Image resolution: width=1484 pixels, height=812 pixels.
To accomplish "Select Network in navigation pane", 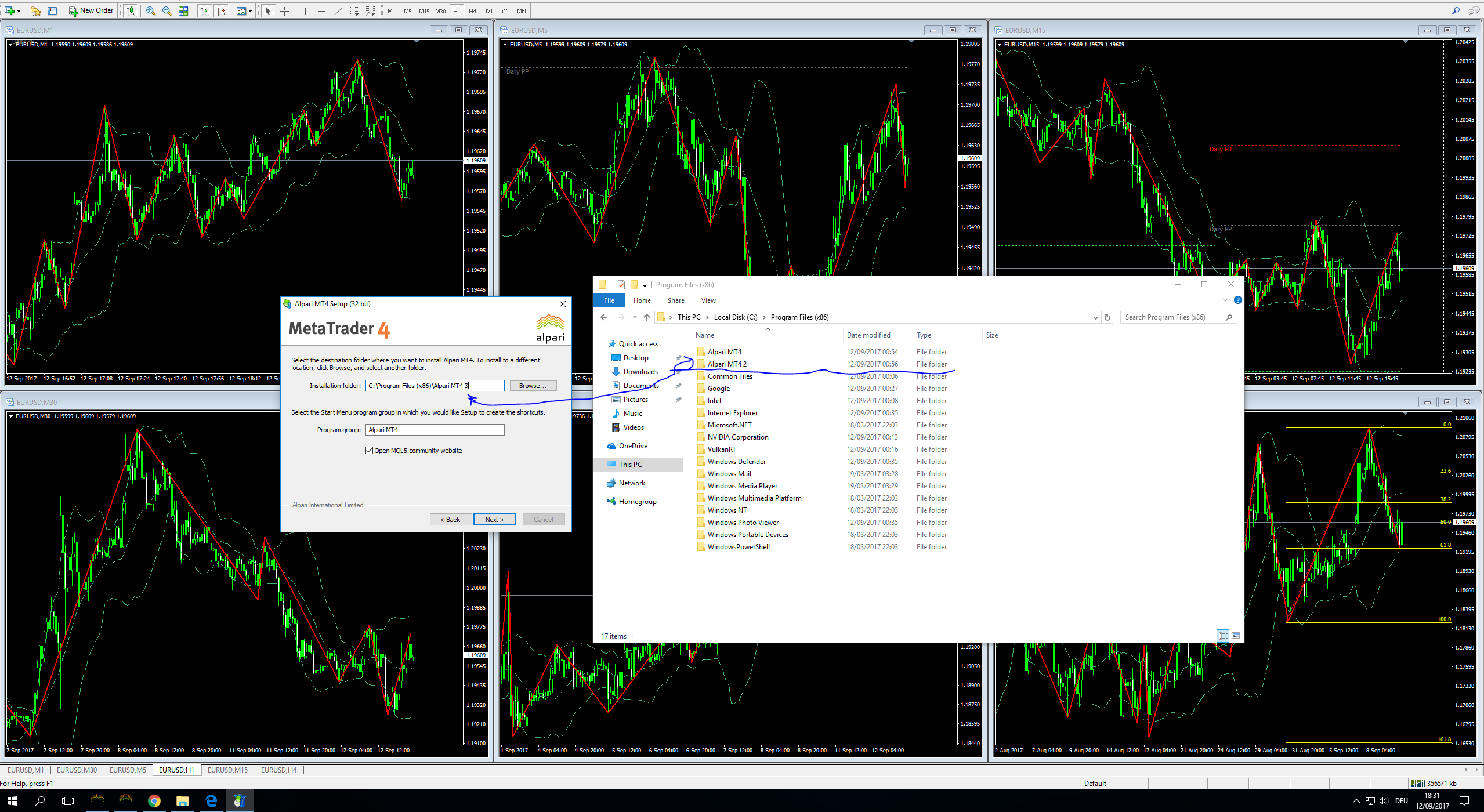I will click(x=632, y=483).
